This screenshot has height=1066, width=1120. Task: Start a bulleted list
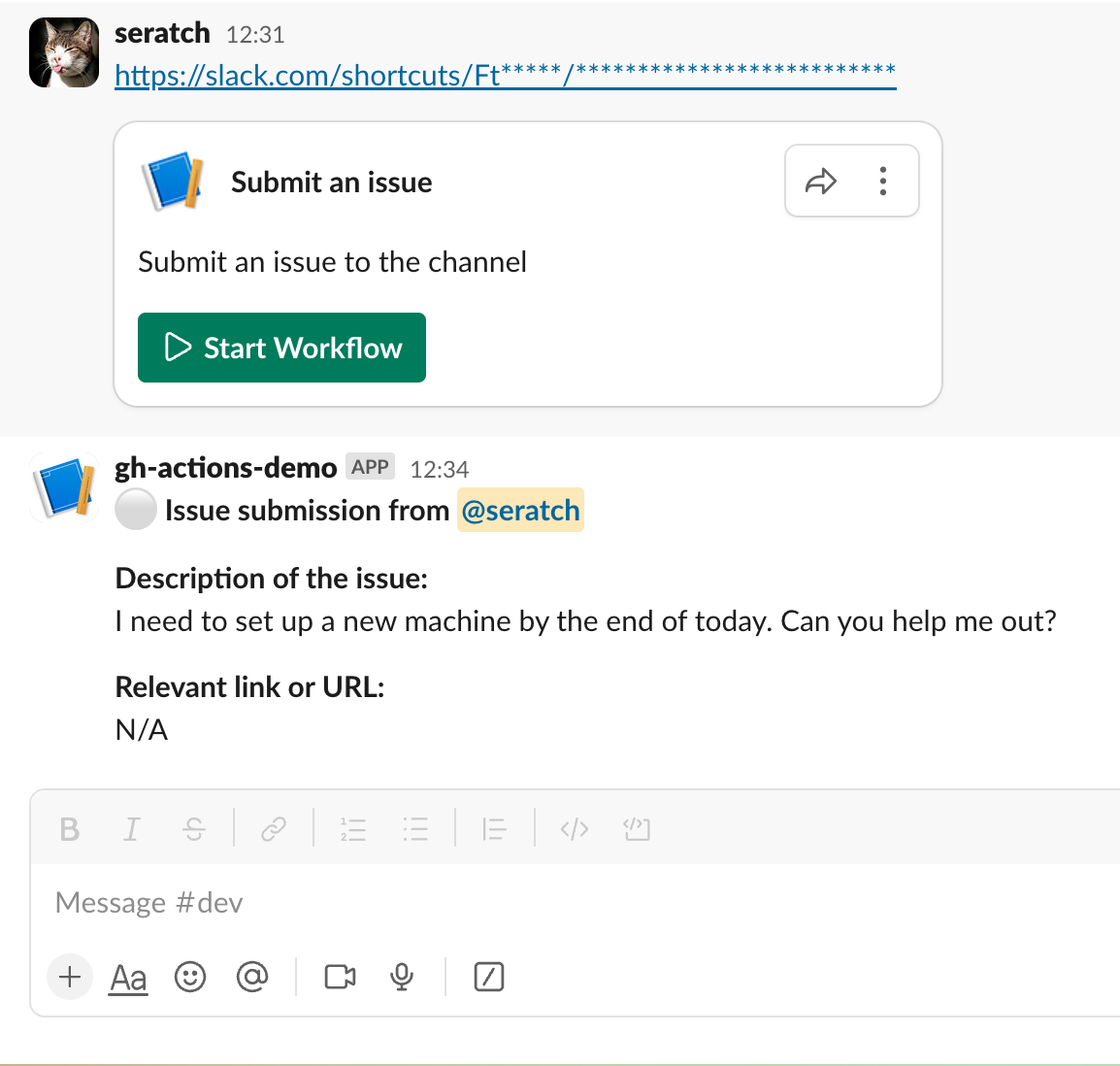point(415,829)
